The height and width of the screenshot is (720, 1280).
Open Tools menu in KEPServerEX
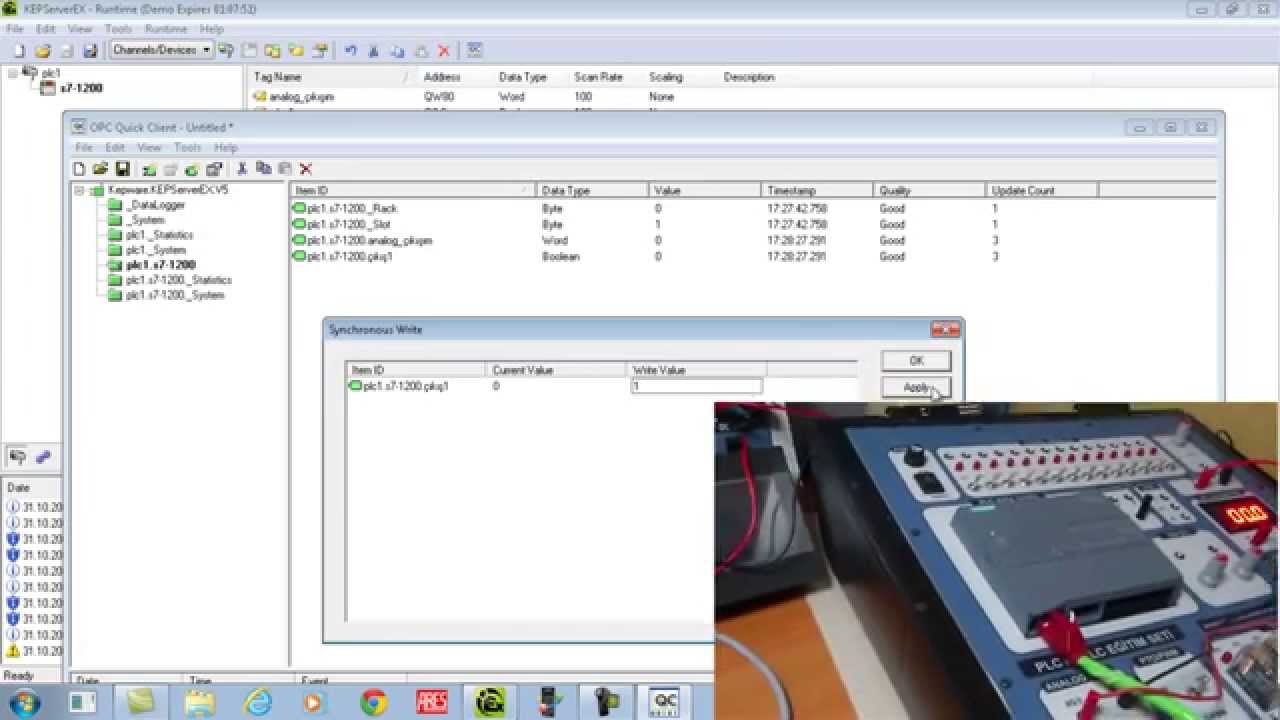pyautogui.click(x=118, y=29)
